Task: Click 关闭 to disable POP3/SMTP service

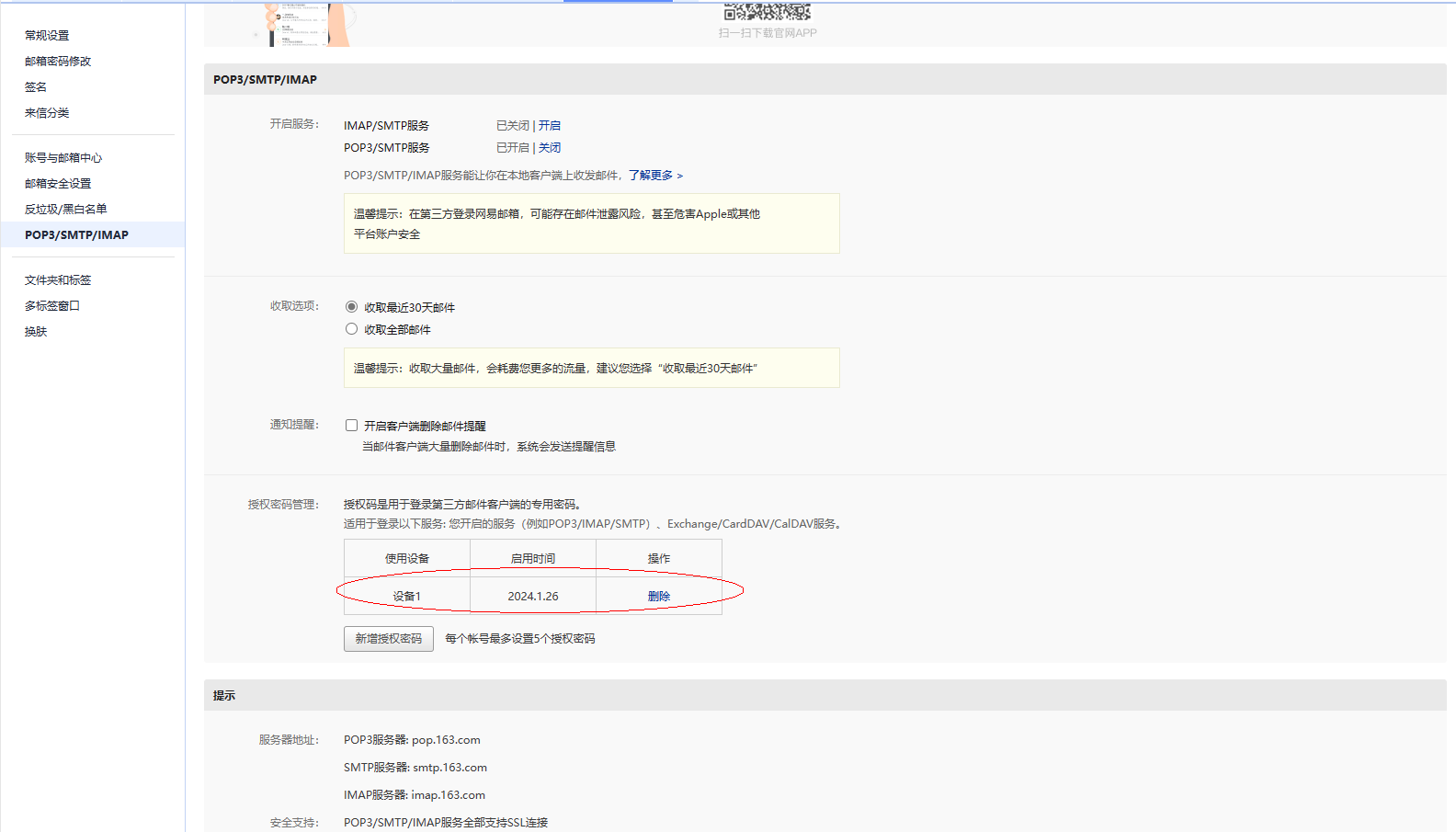Action: 550,148
